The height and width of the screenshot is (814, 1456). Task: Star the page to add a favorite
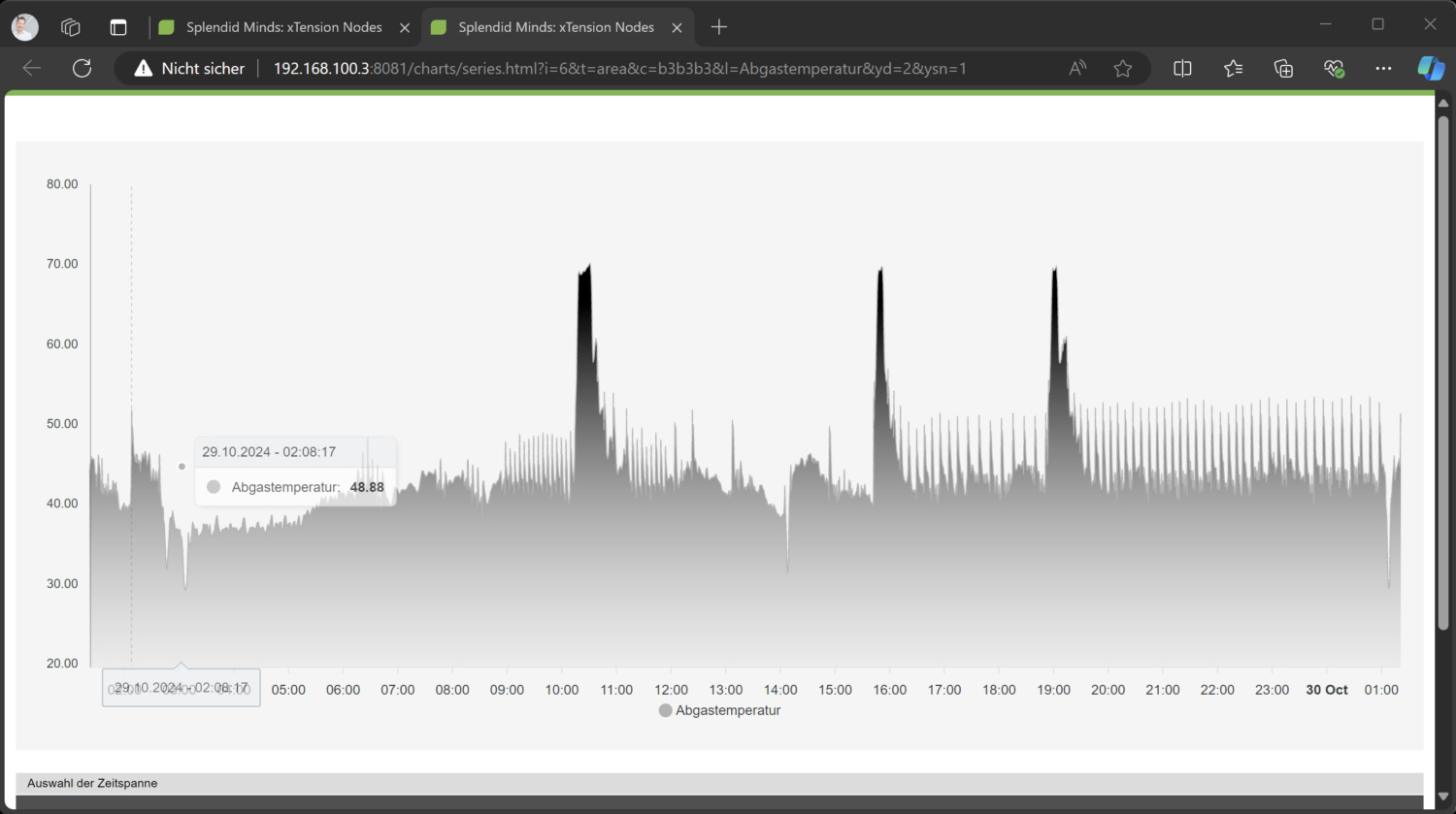[x=1123, y=68]
